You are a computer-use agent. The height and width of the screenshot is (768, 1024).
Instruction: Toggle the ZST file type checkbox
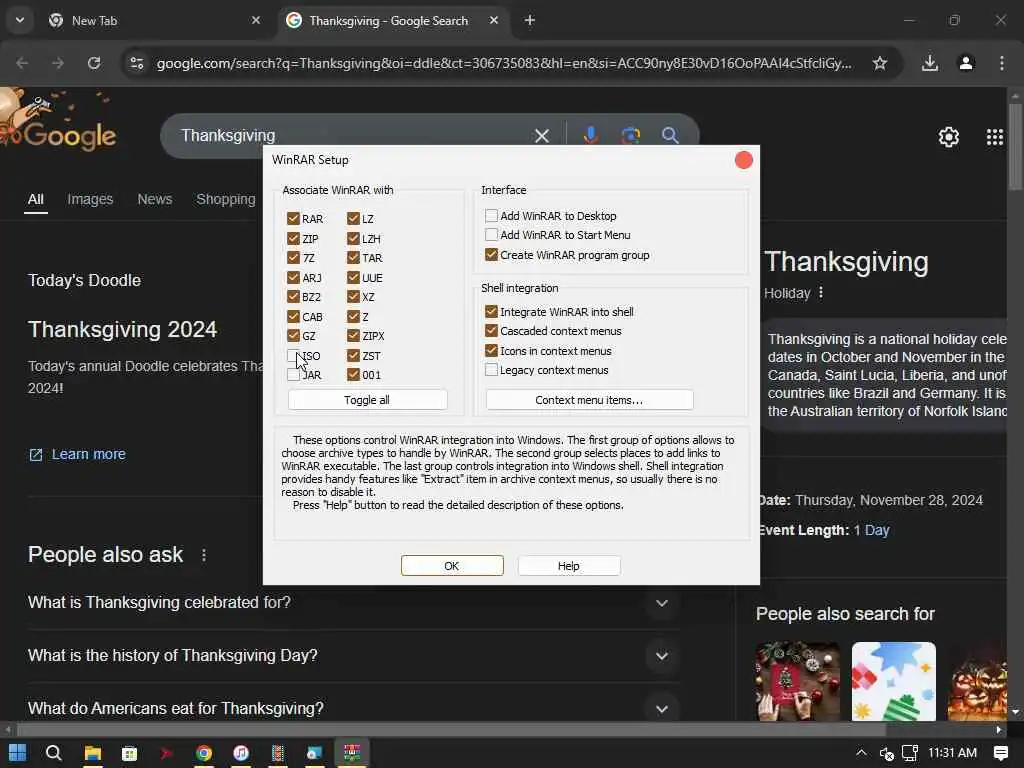point(353,355)
